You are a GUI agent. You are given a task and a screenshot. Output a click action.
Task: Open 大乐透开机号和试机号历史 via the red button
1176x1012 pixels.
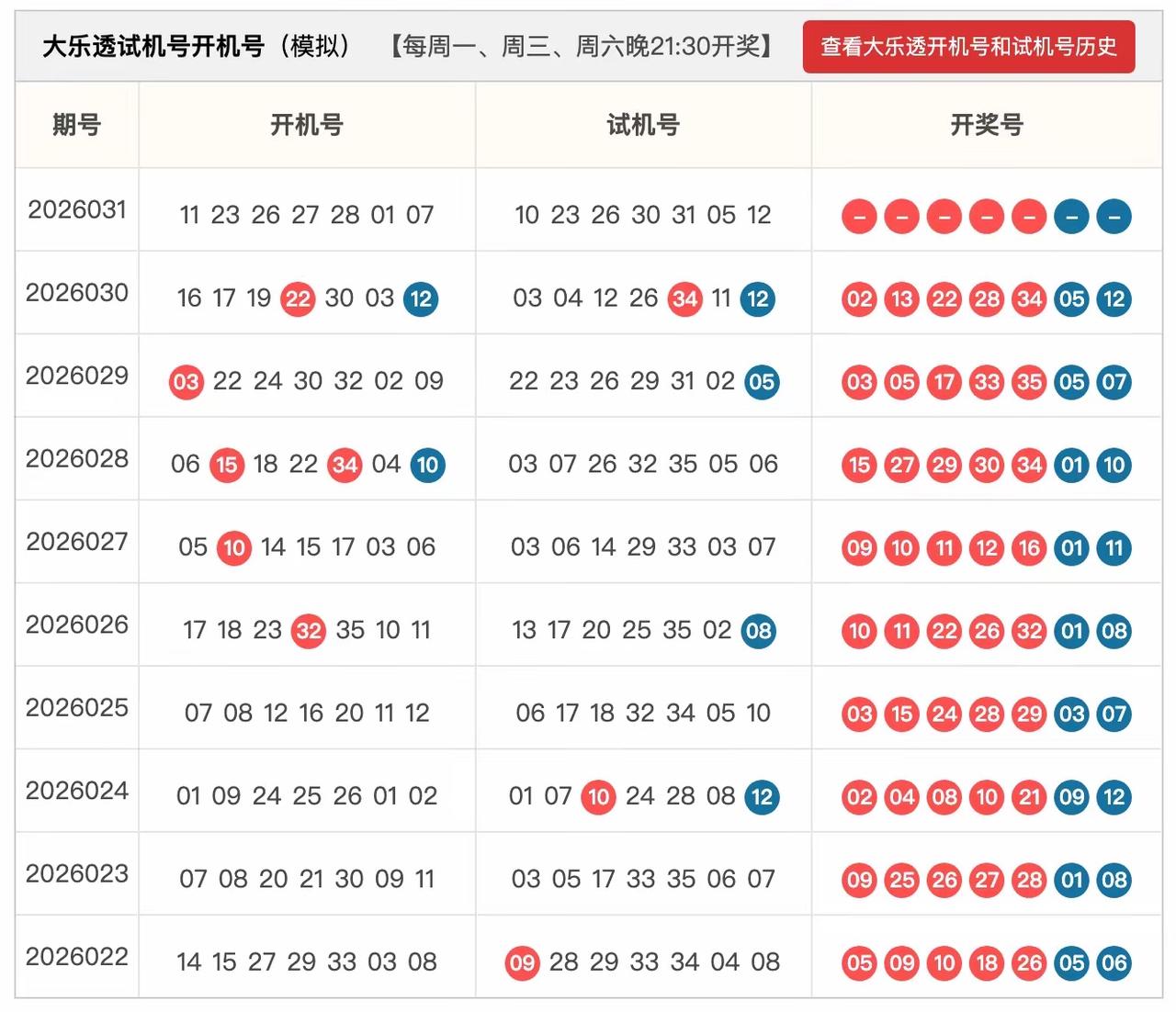click(968, 47)
